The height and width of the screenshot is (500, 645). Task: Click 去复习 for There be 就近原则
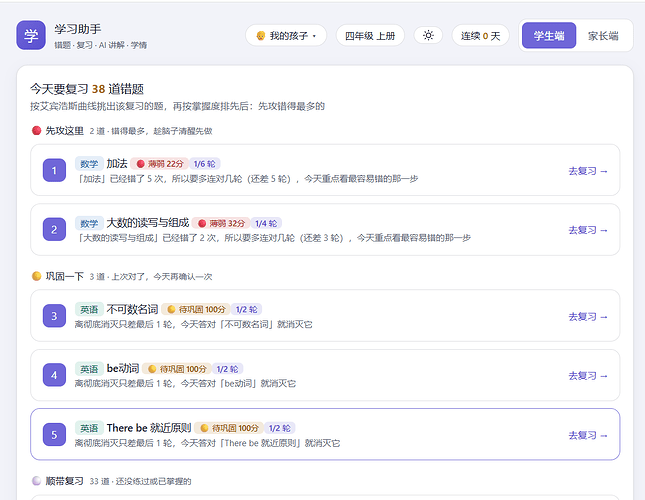tap(588, 435)
